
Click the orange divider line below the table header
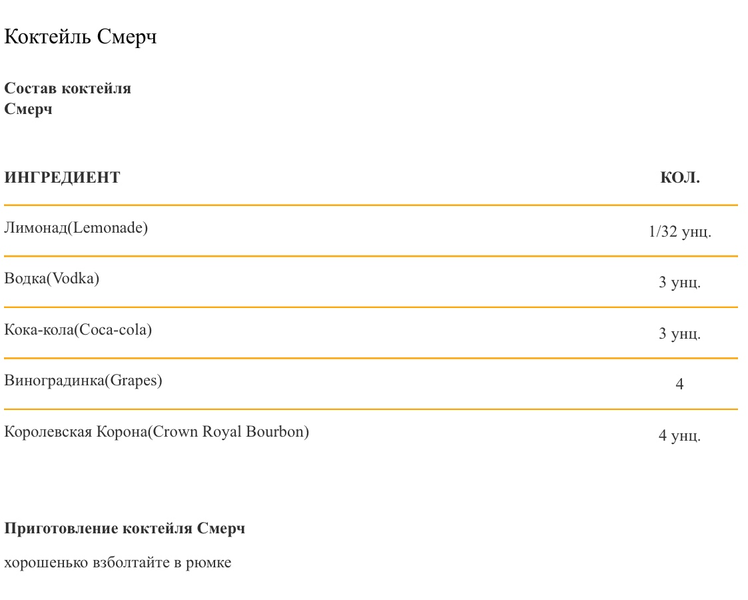click(x=371, y=205)
